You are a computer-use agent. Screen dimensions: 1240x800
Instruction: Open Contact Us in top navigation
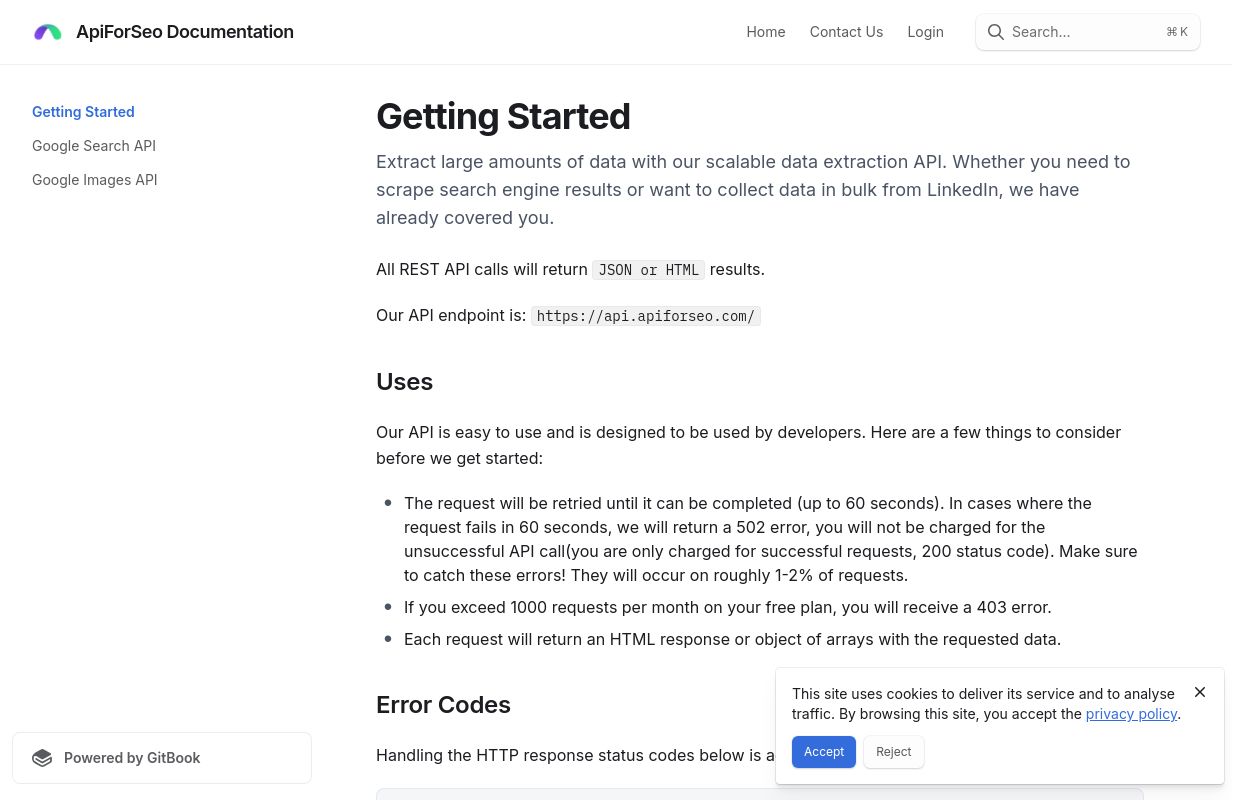coord(846,32)
